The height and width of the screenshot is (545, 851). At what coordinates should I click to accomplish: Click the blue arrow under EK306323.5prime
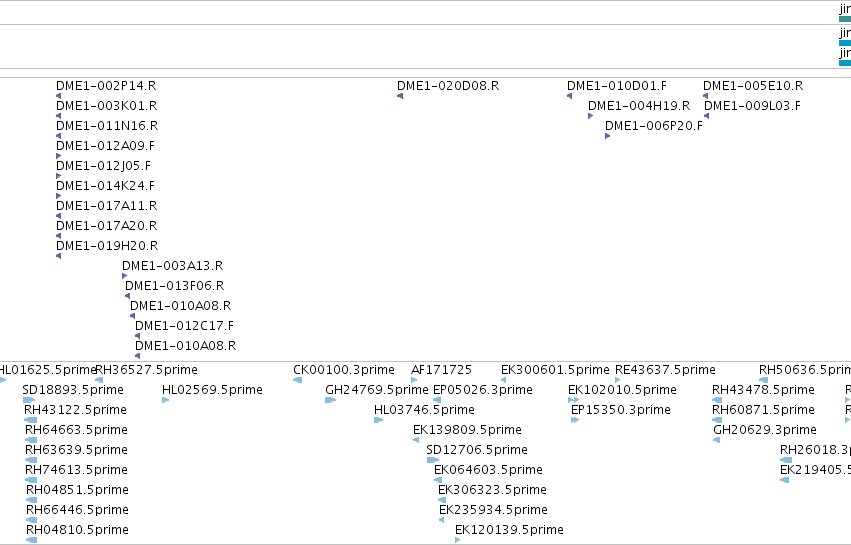[x=441, y=500]
